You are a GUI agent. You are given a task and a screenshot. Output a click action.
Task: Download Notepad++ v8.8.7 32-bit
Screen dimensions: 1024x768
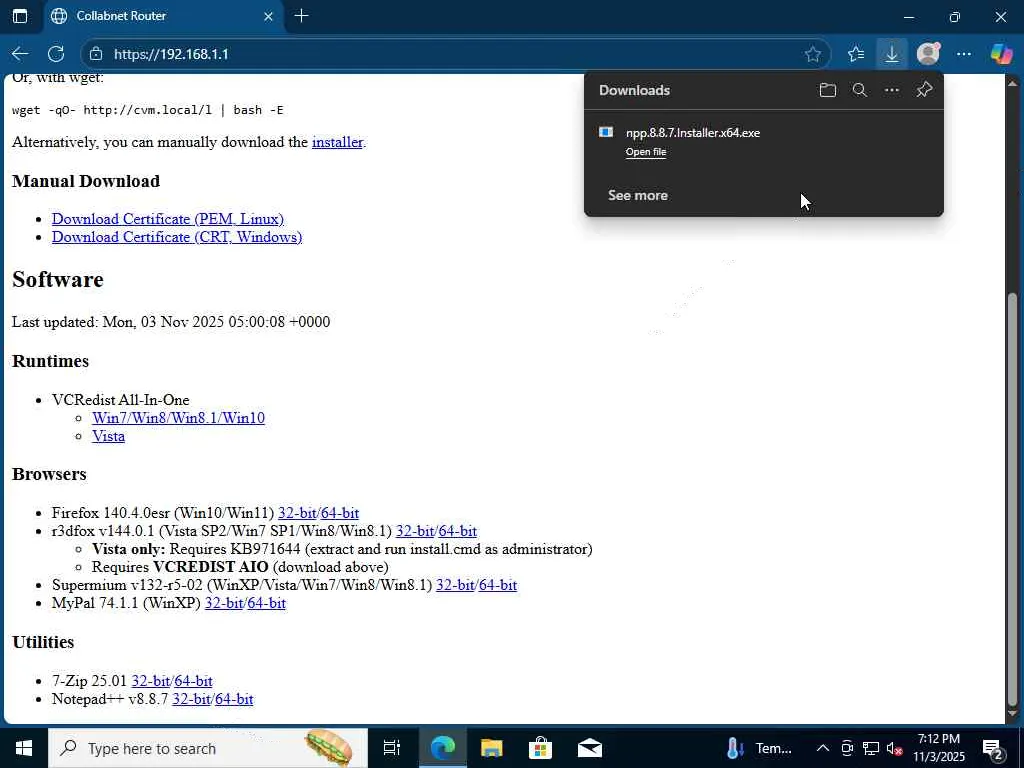[x=191, y=699]
